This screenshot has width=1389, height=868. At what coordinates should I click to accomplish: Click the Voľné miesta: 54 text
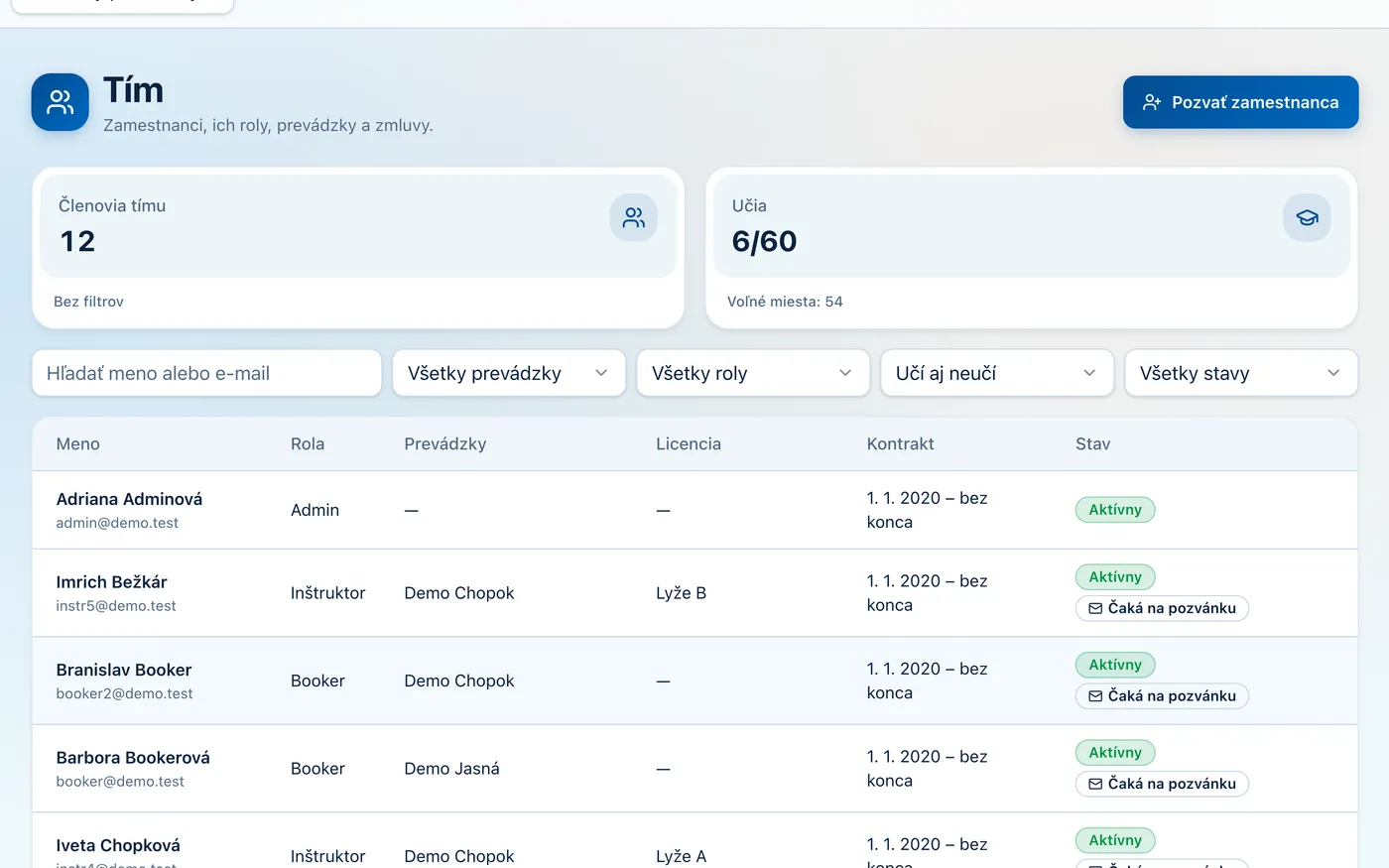coord(785,302)
